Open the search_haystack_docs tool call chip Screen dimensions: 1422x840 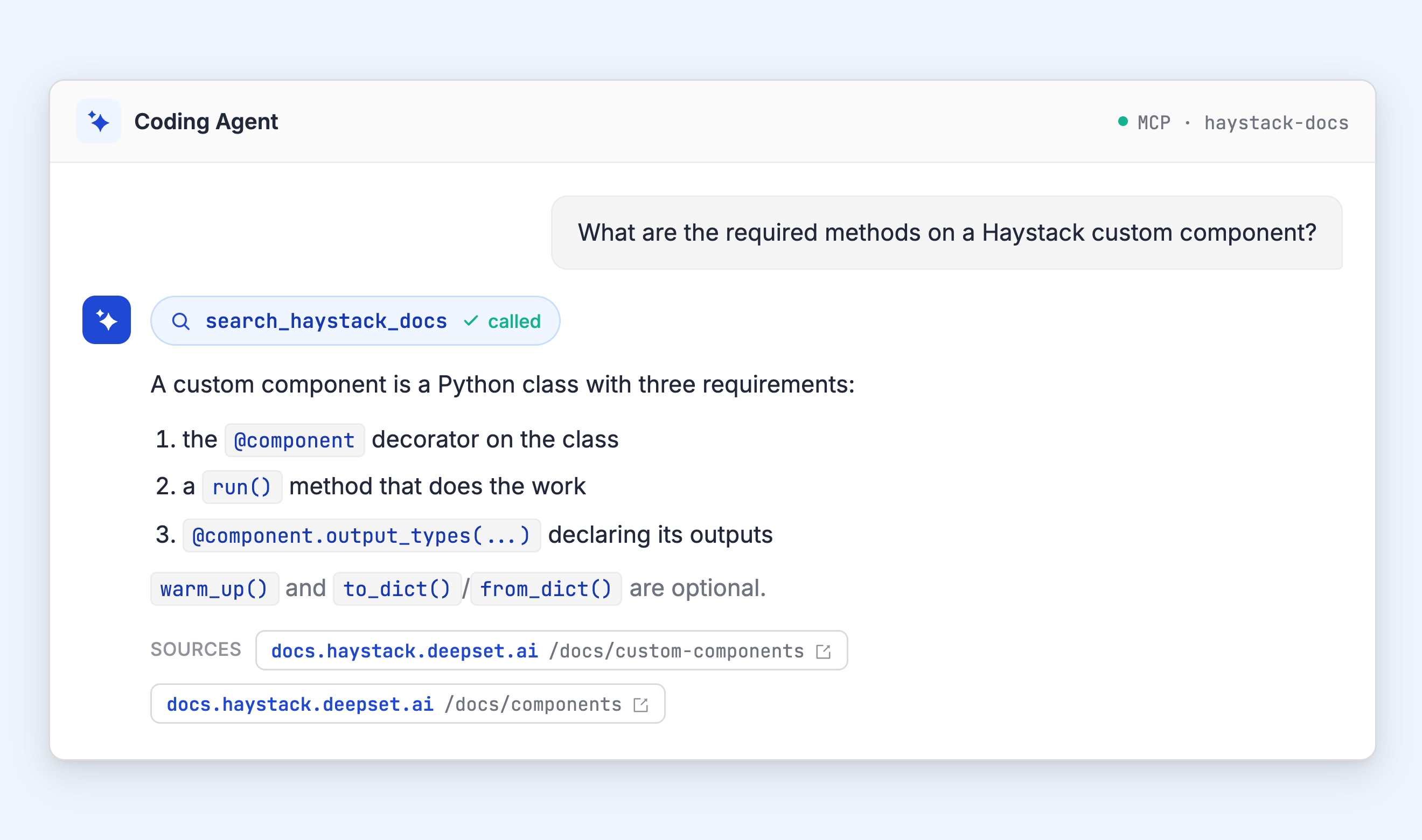[x=356, y=321]
